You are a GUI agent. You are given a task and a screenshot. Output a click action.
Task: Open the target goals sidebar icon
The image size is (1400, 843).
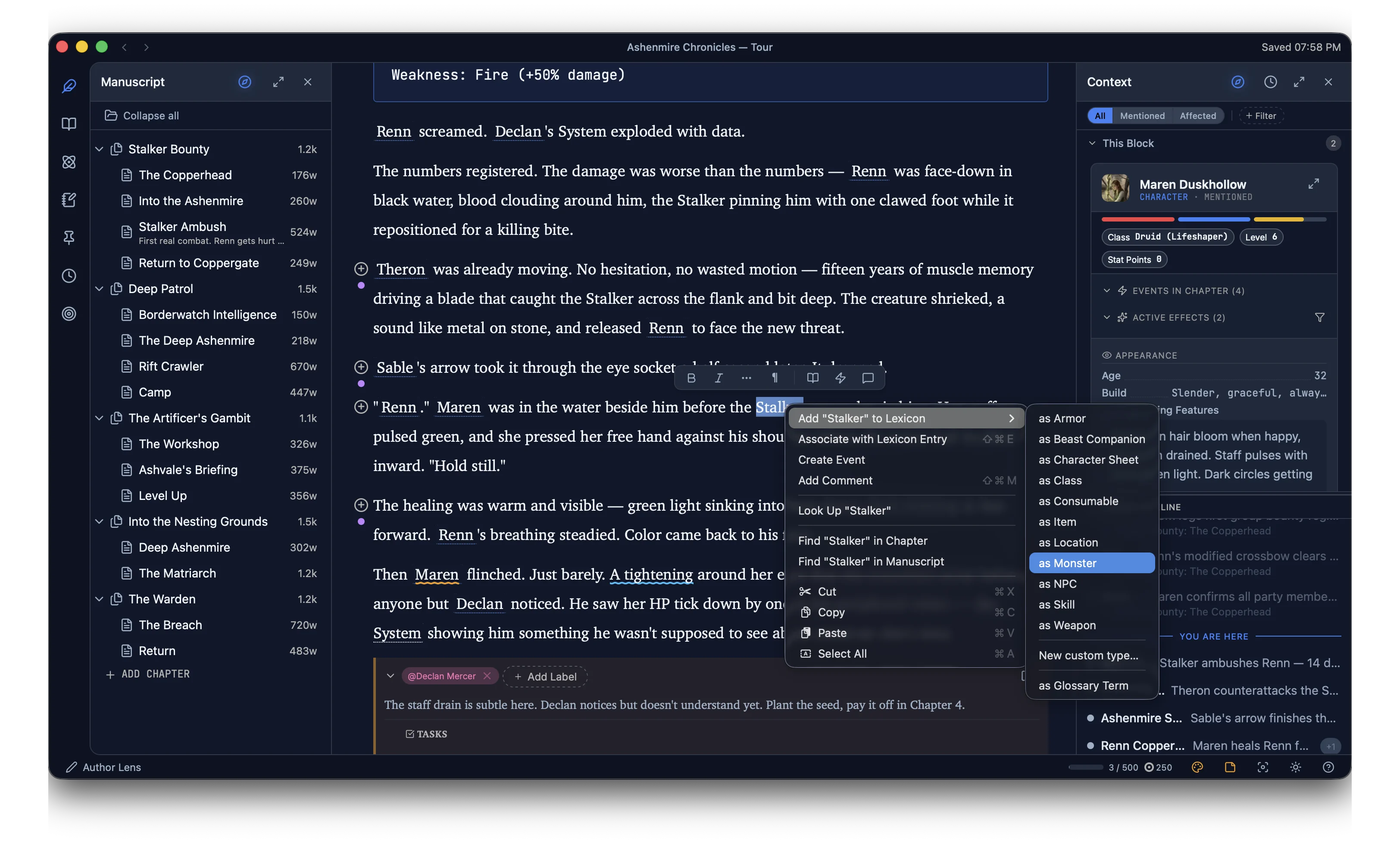coord(69,314)
